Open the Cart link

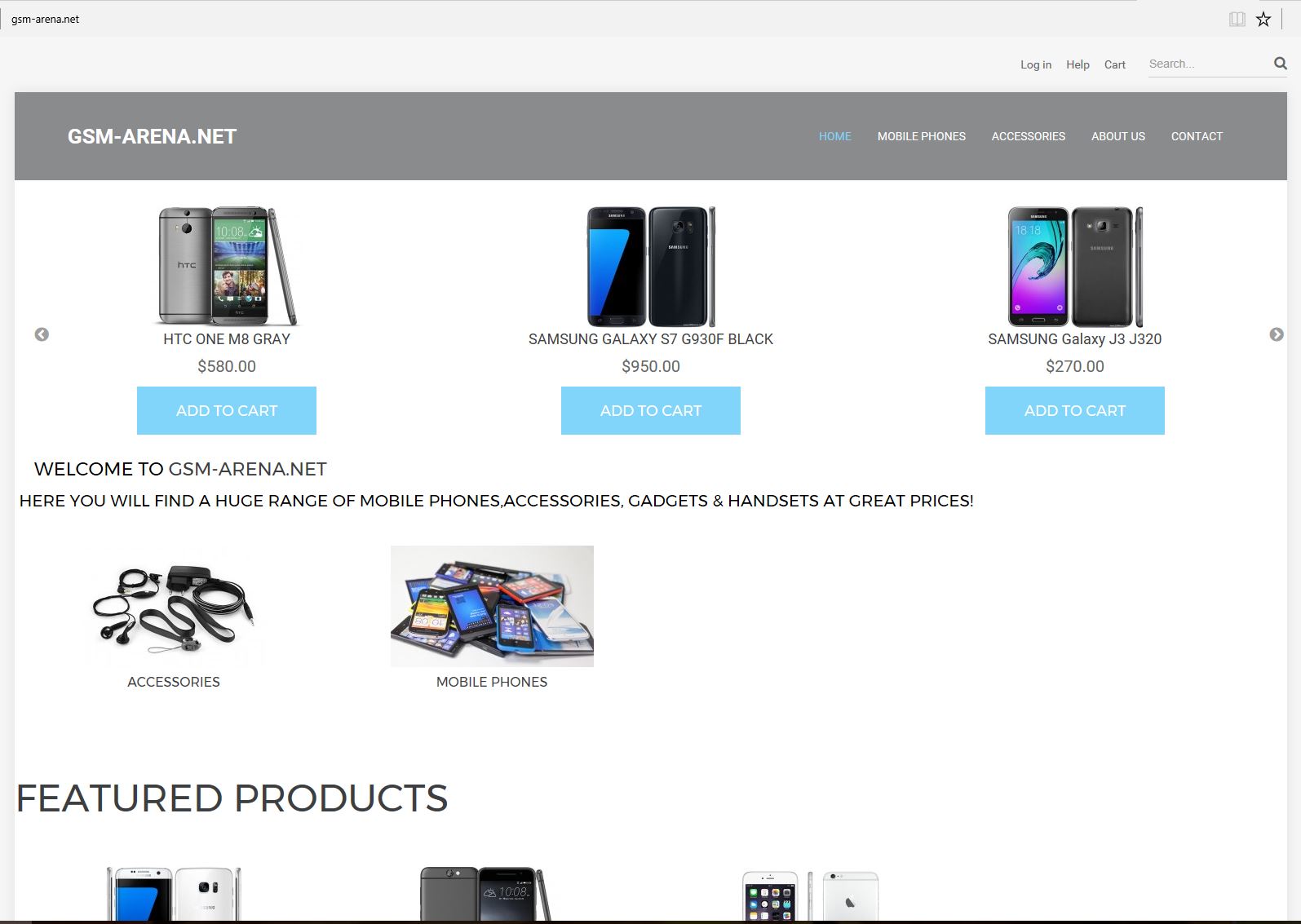(x=1115, y=64)
